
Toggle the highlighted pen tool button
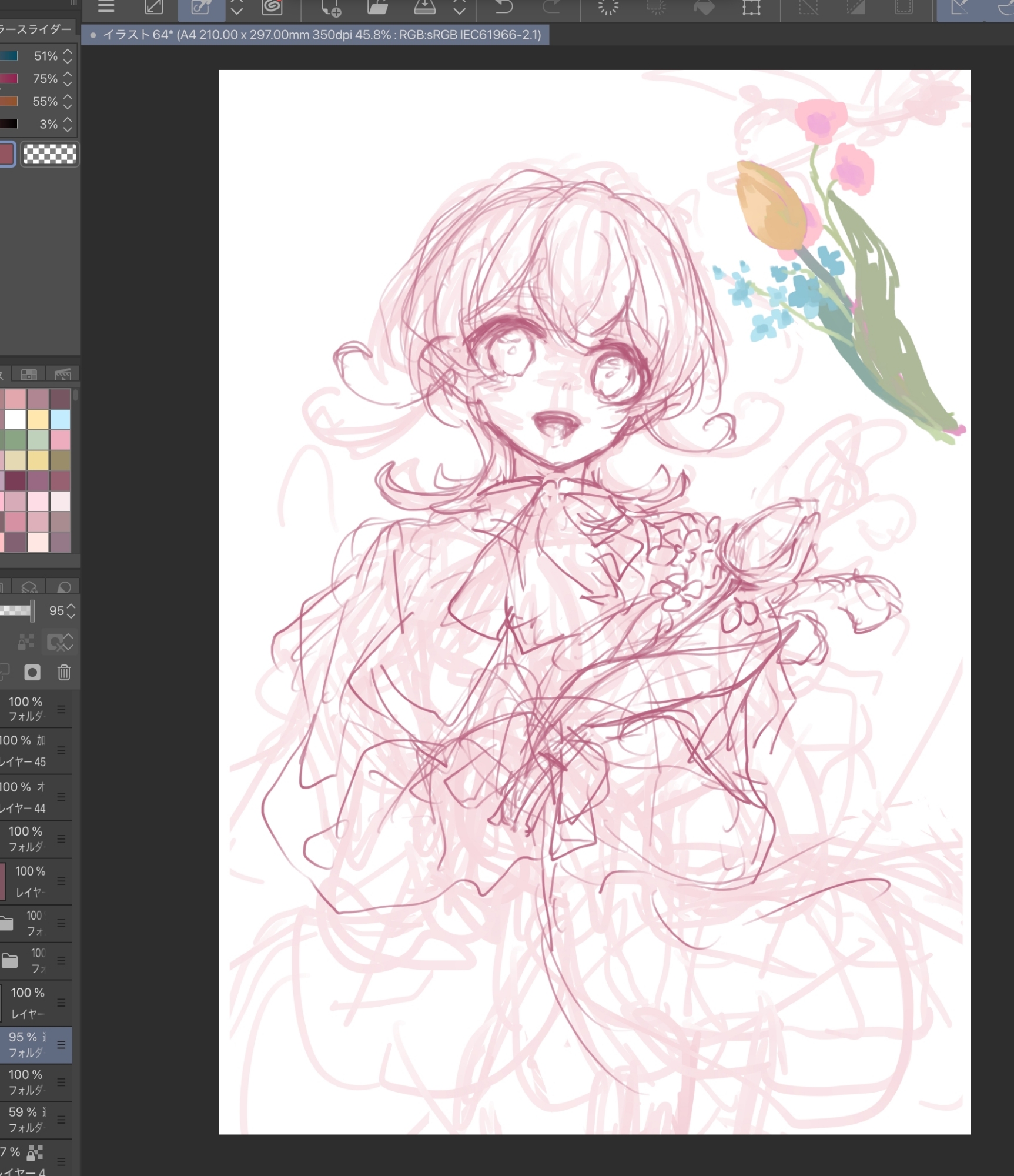[201, 7]
